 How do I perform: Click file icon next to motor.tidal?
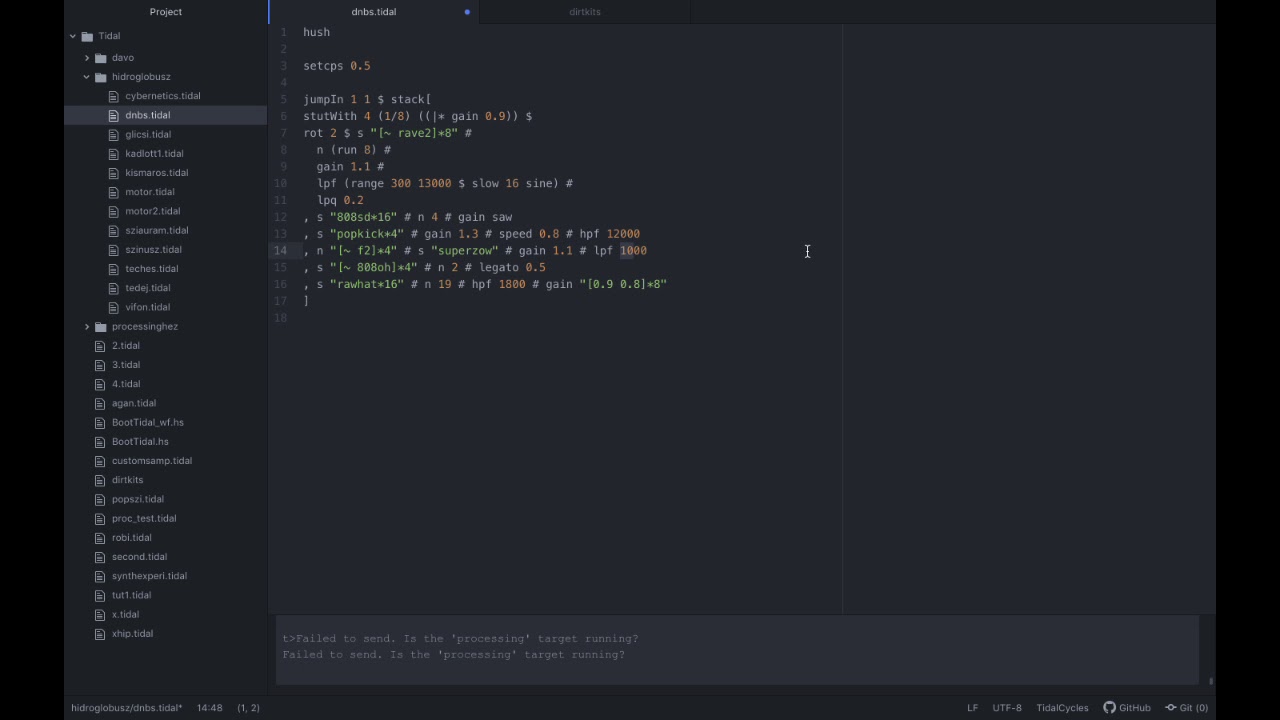[113, 192]
